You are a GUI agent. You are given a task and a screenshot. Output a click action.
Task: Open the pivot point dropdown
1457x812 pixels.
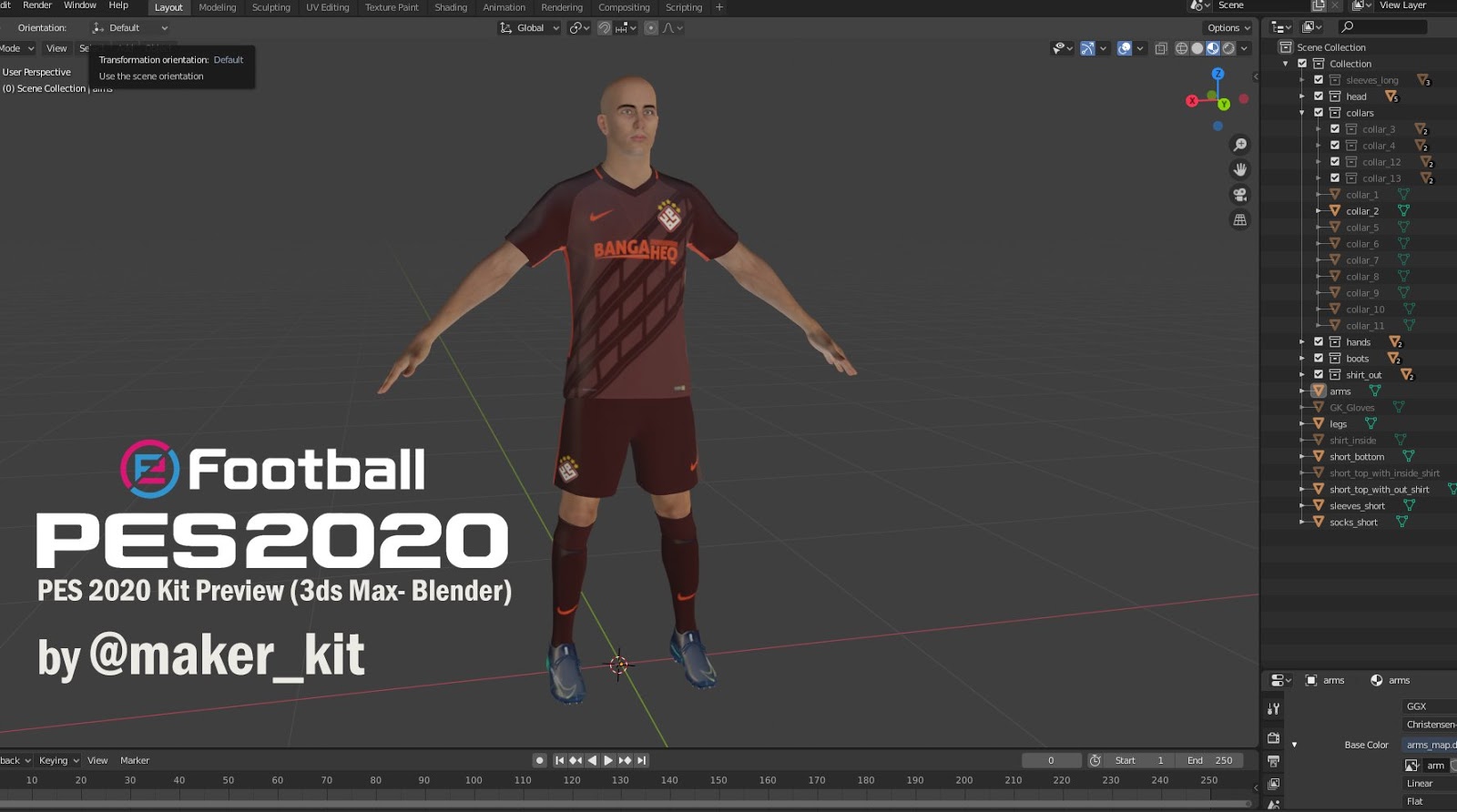pyautogui.click(x=579, y=28)
